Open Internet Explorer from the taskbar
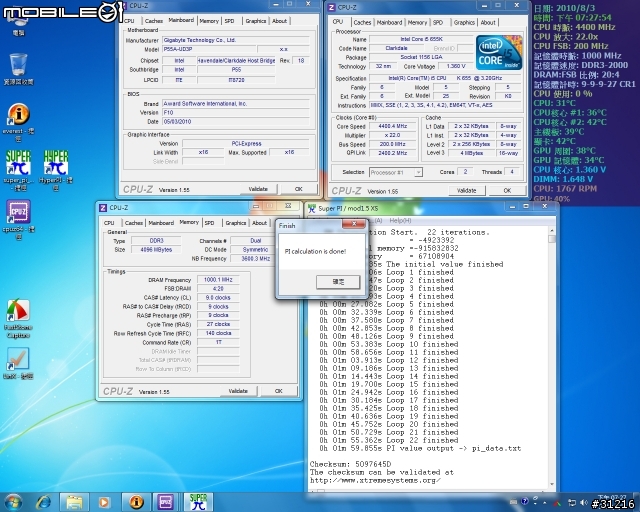 coord(43,502)
